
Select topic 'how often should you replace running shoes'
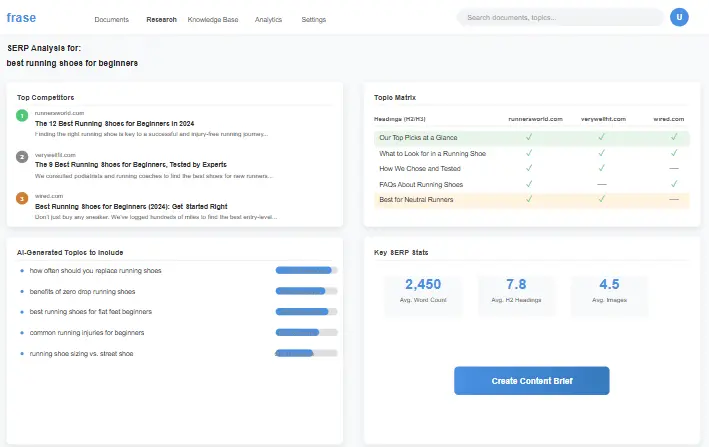coord(95,270)
